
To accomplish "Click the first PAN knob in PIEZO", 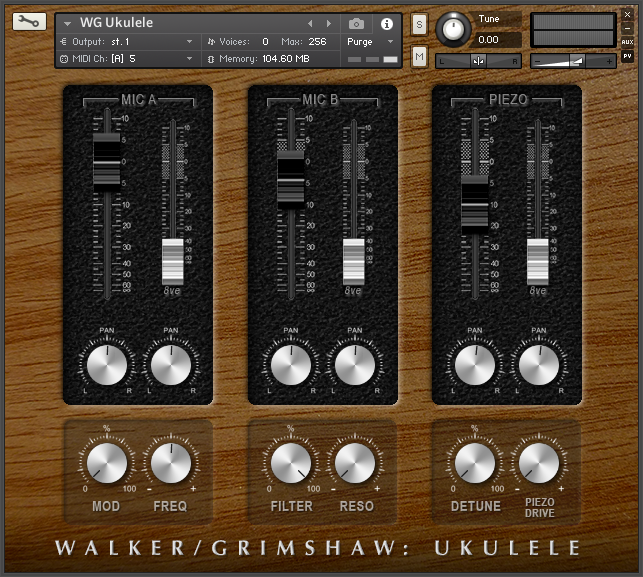I will pyautogui.click(x=475, y=365).
